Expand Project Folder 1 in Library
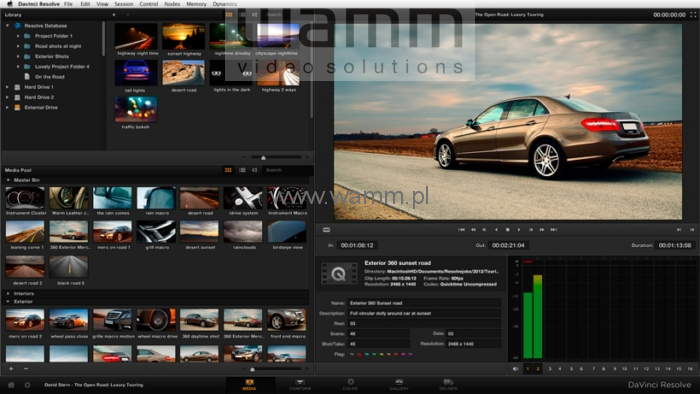700x394 pixels. pos(18,36)
